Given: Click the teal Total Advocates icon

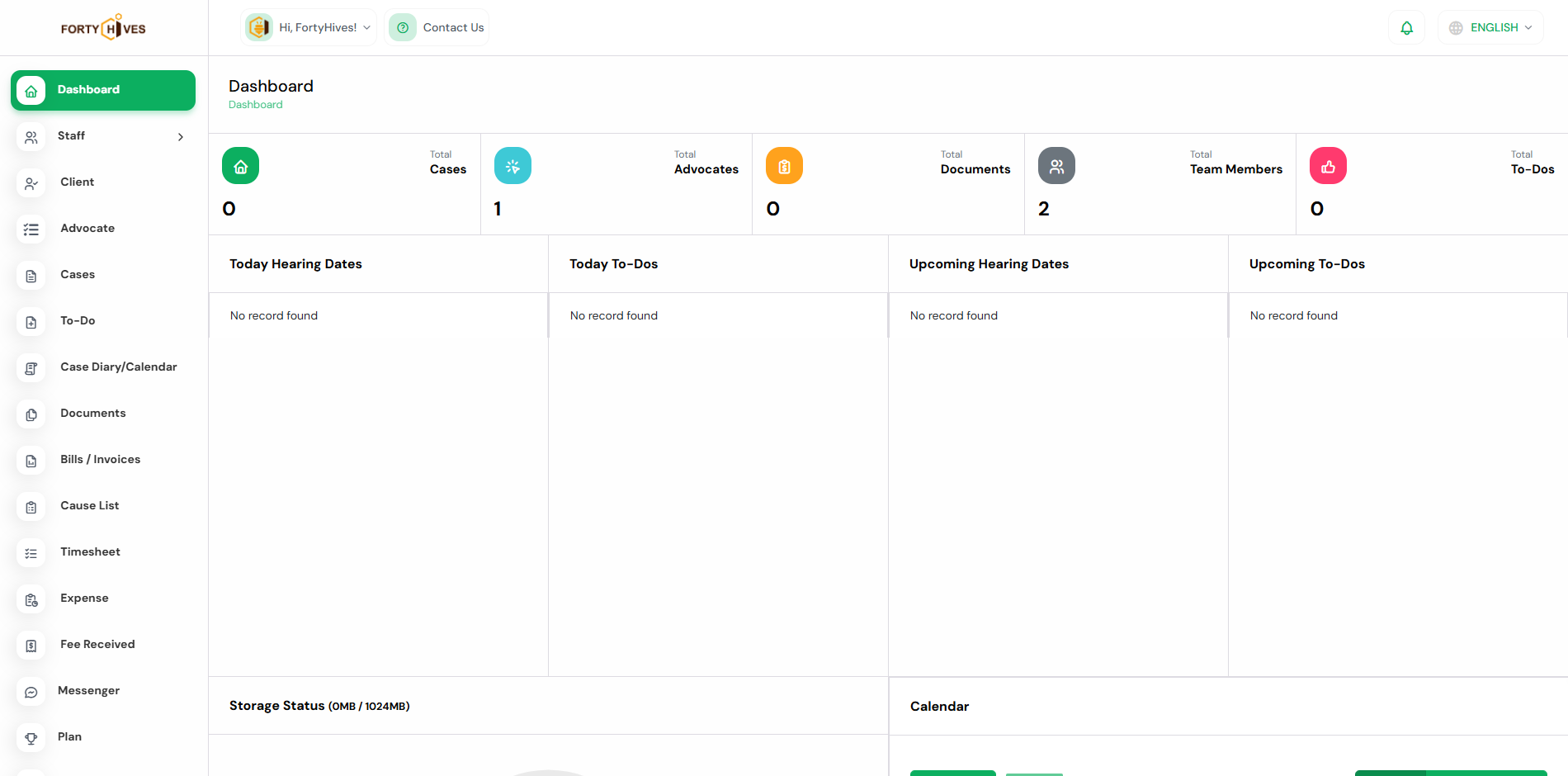Looking at the screenshot, I should pyautogui.click(x=512, y=166).
